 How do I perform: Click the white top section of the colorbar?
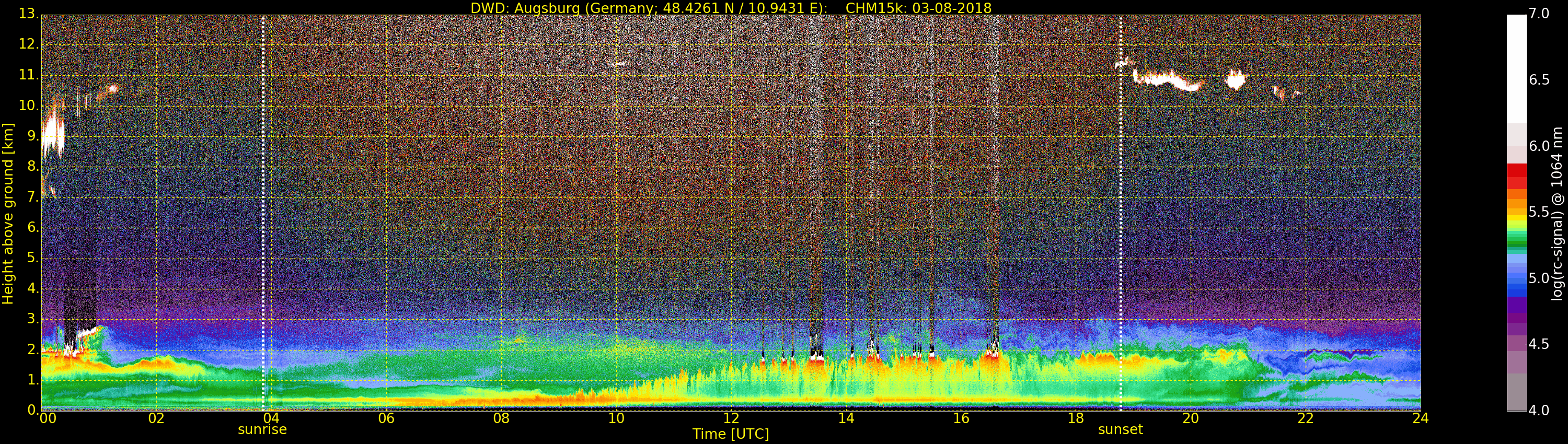[x=1516, y=67]
